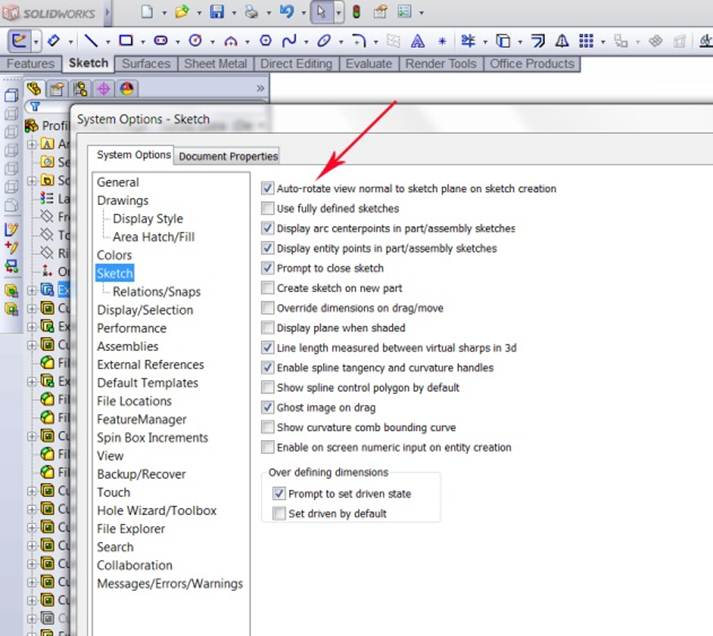Select Colors category in options list

(114, 255)
